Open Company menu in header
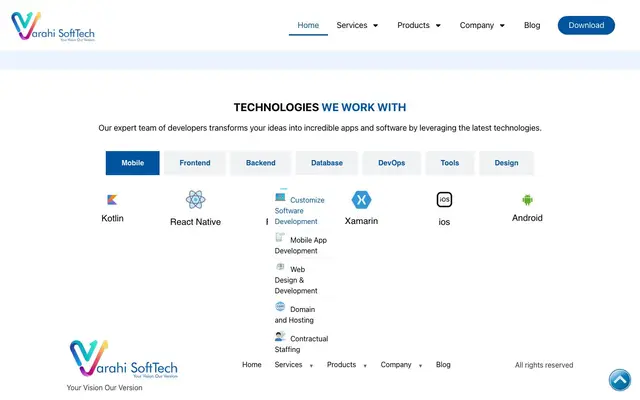 tap(477, 25)
